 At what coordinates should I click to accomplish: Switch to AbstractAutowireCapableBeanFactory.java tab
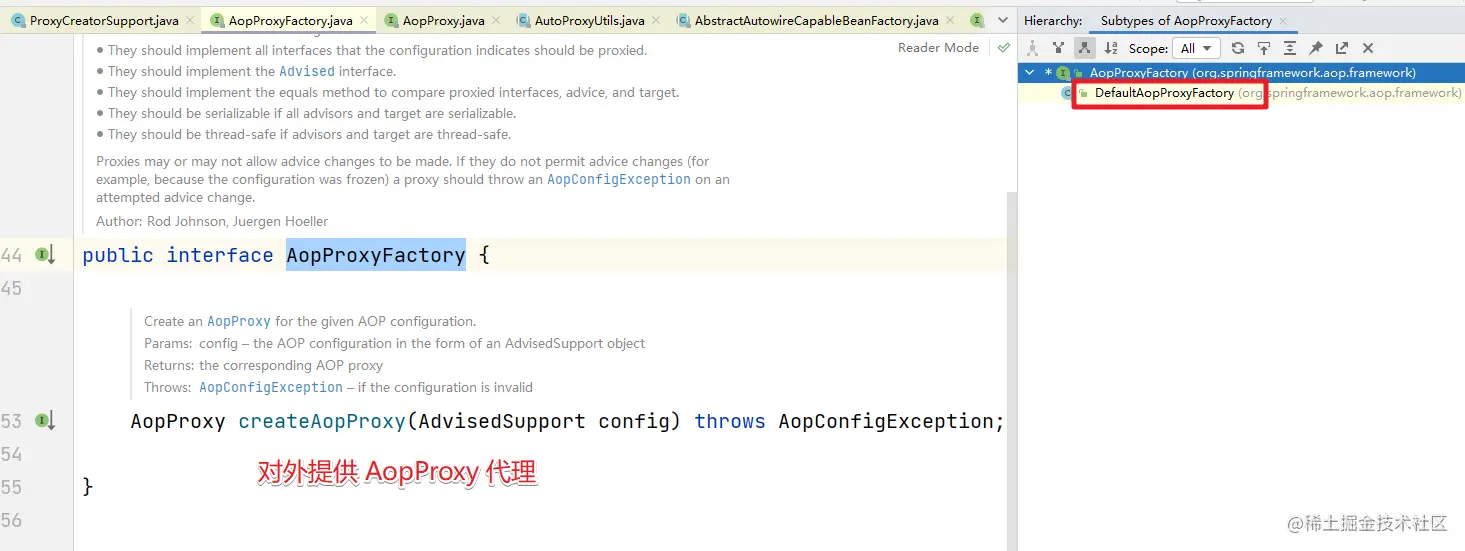click(817, 20)
